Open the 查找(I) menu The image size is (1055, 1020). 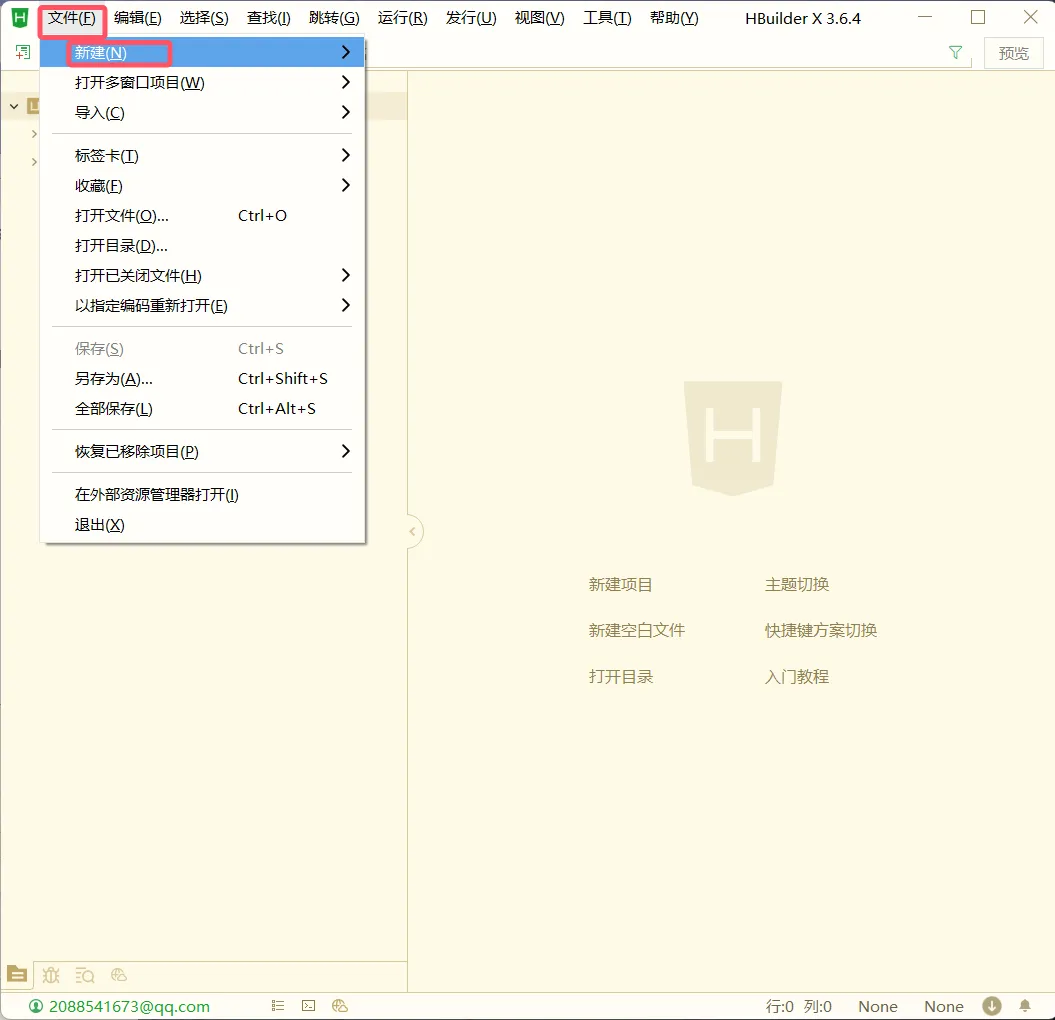point(268,18)
